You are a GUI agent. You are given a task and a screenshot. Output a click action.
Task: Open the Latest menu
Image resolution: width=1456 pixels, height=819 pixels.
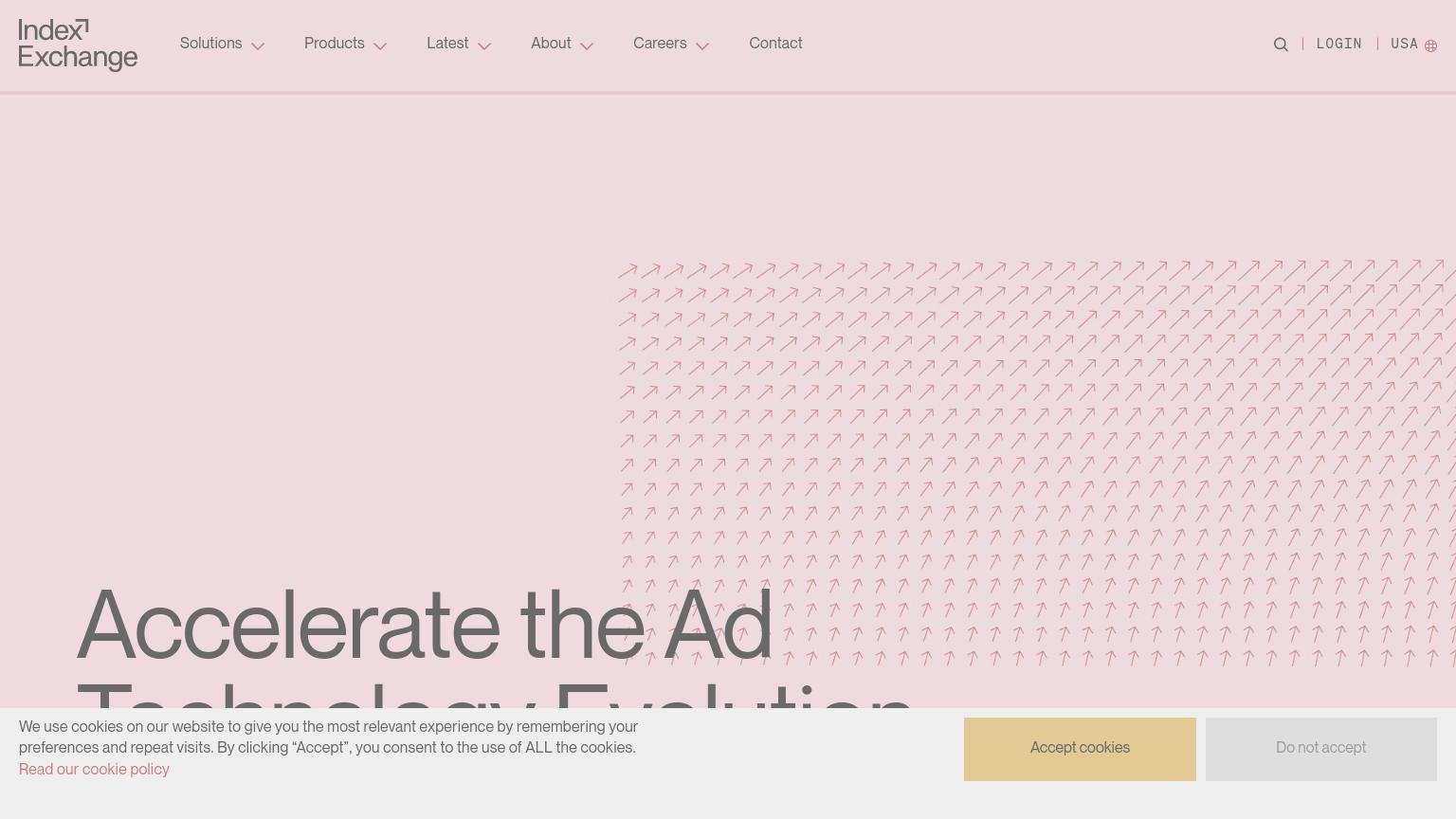point(447,44)
